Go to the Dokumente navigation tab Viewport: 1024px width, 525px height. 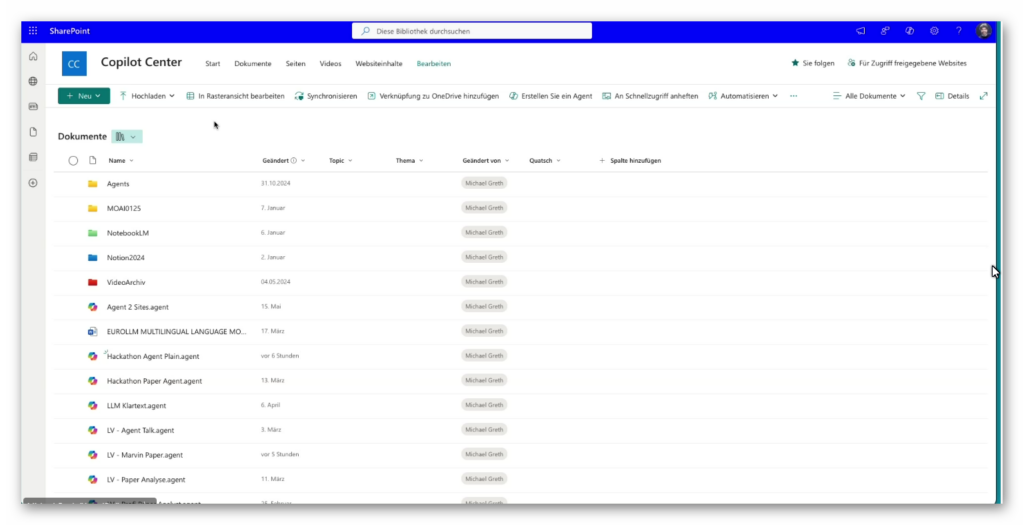[253, 64]
